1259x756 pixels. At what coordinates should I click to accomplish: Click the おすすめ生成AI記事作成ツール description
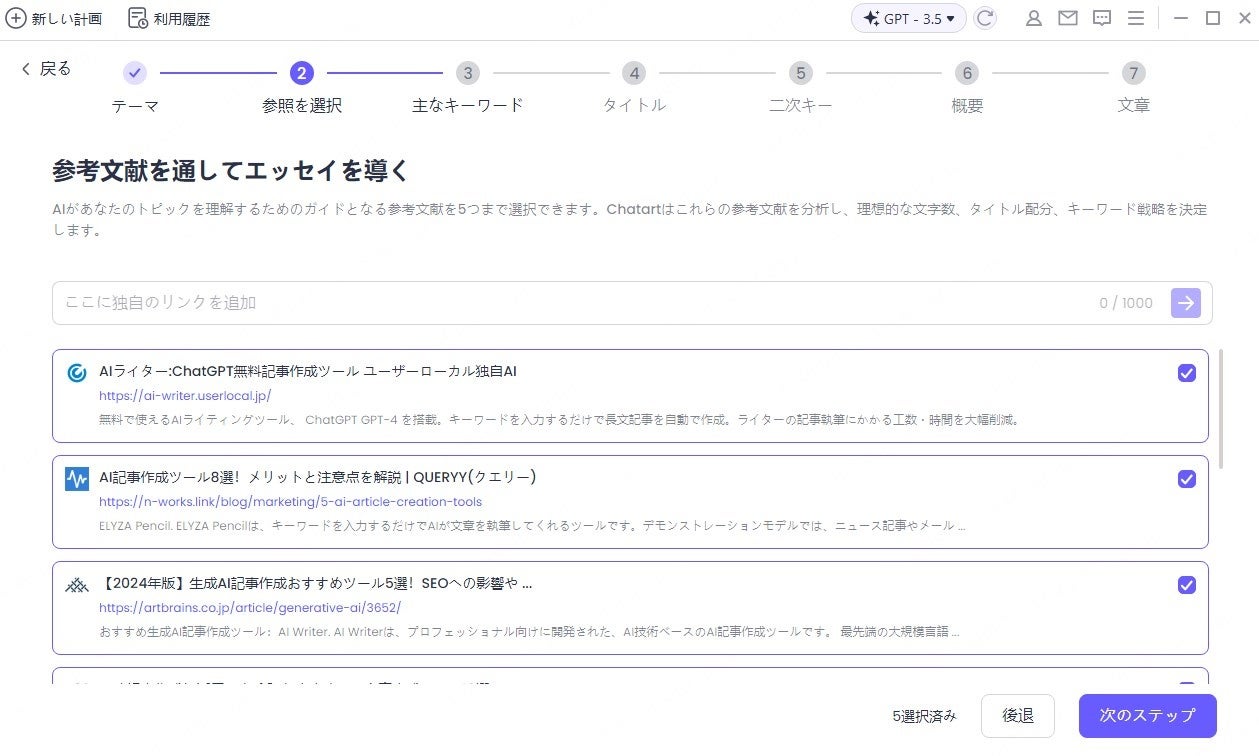click(529, 632)
